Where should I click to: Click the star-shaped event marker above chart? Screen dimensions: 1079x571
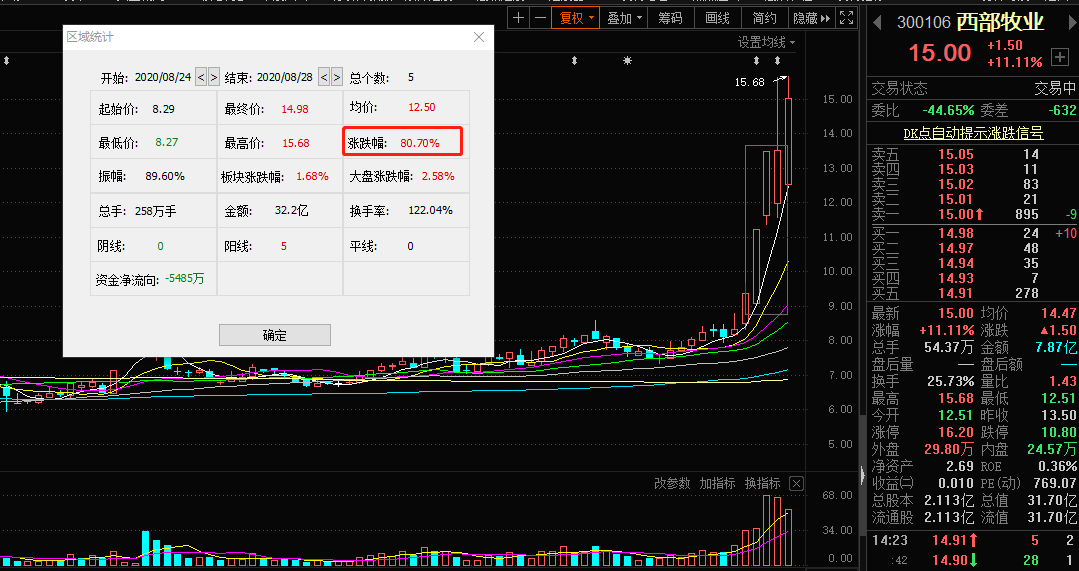coord(627,61)
